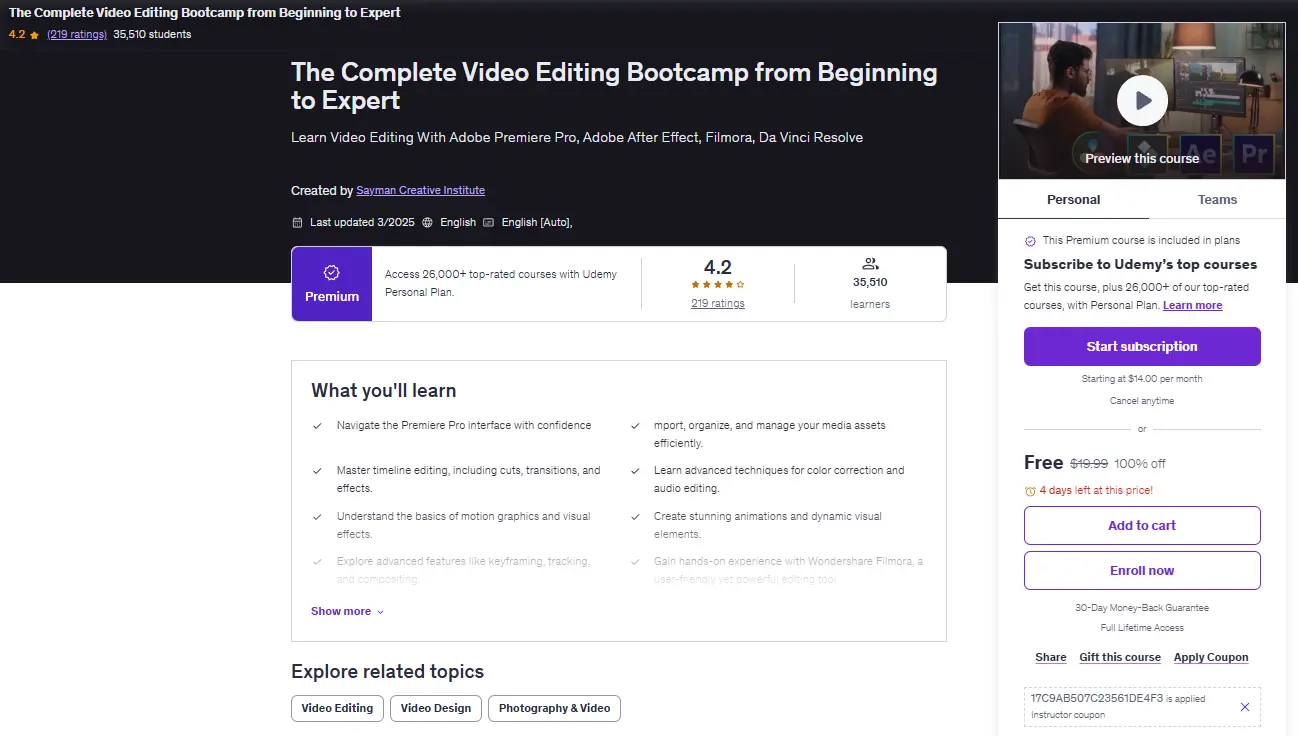Click the closed captions icon
This screenshot has height=736, width=1298.
point(488,222)
